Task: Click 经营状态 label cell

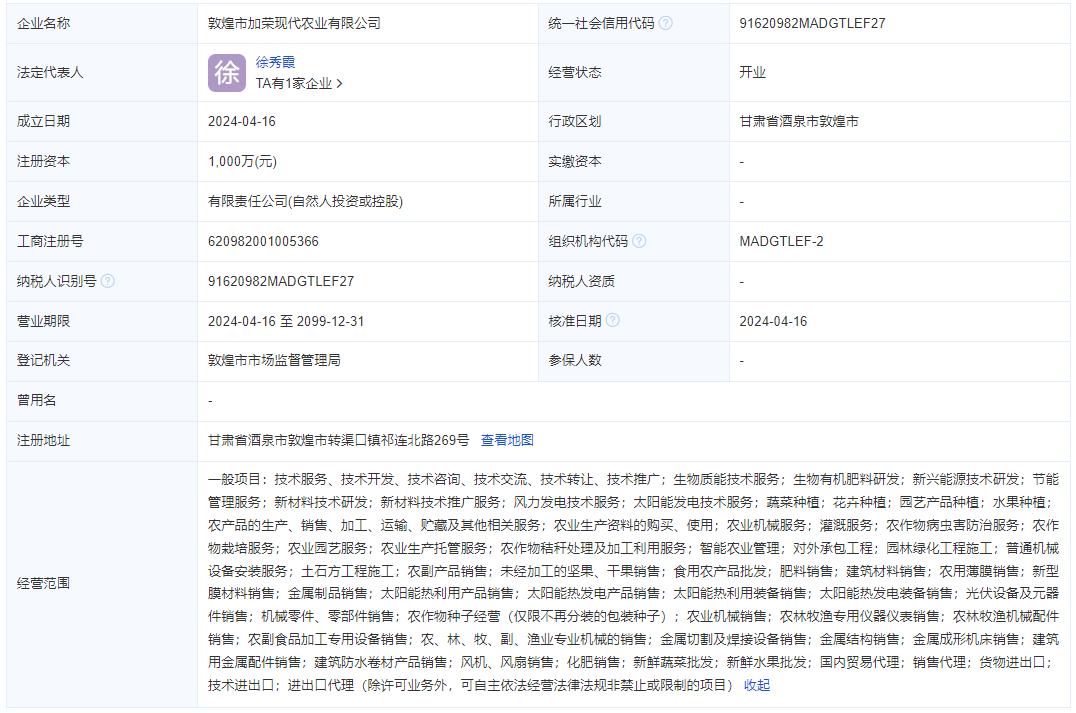Action: click(633, 73)
